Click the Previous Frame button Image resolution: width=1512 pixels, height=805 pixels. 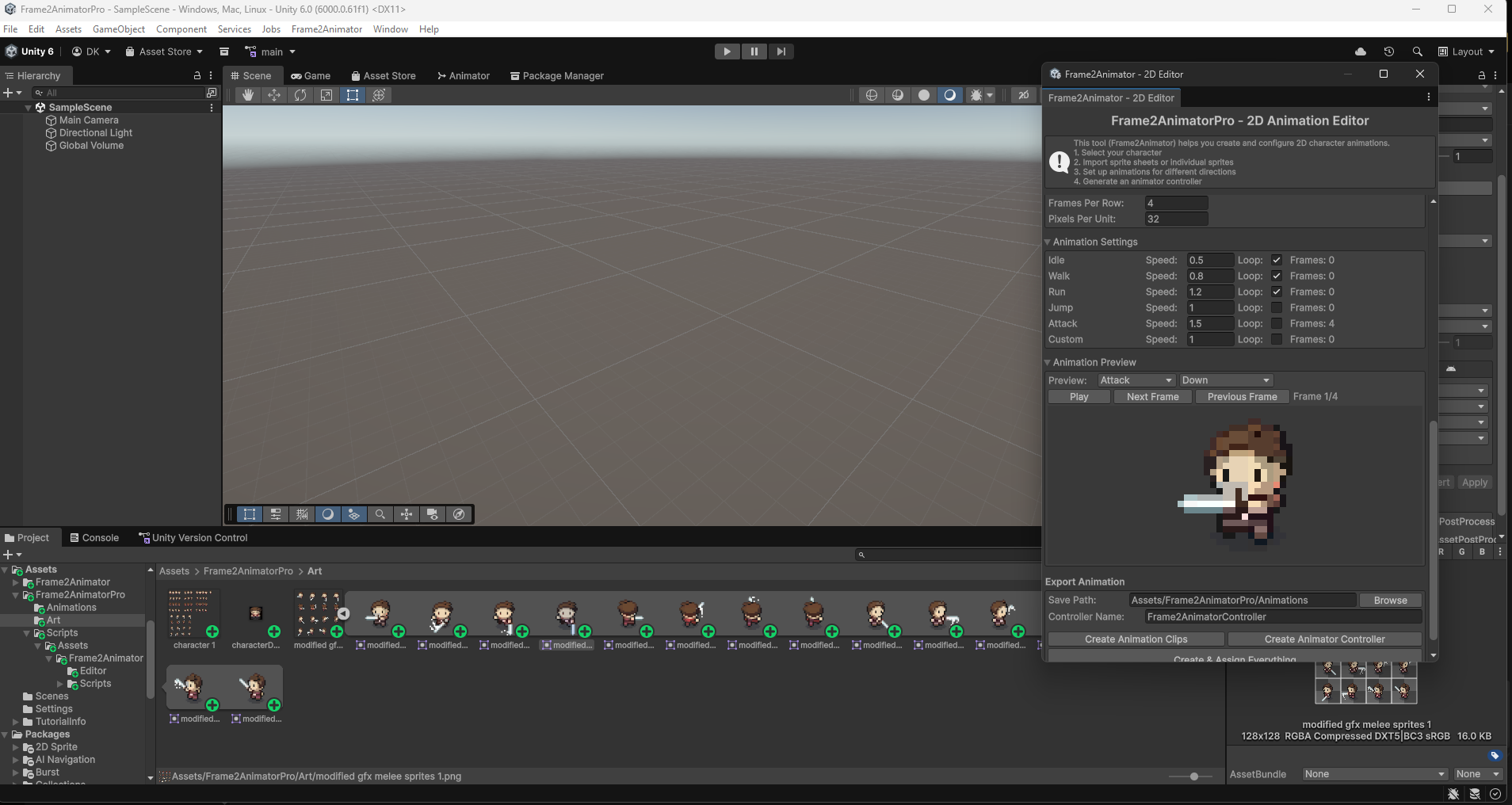tap(1242, 397)
